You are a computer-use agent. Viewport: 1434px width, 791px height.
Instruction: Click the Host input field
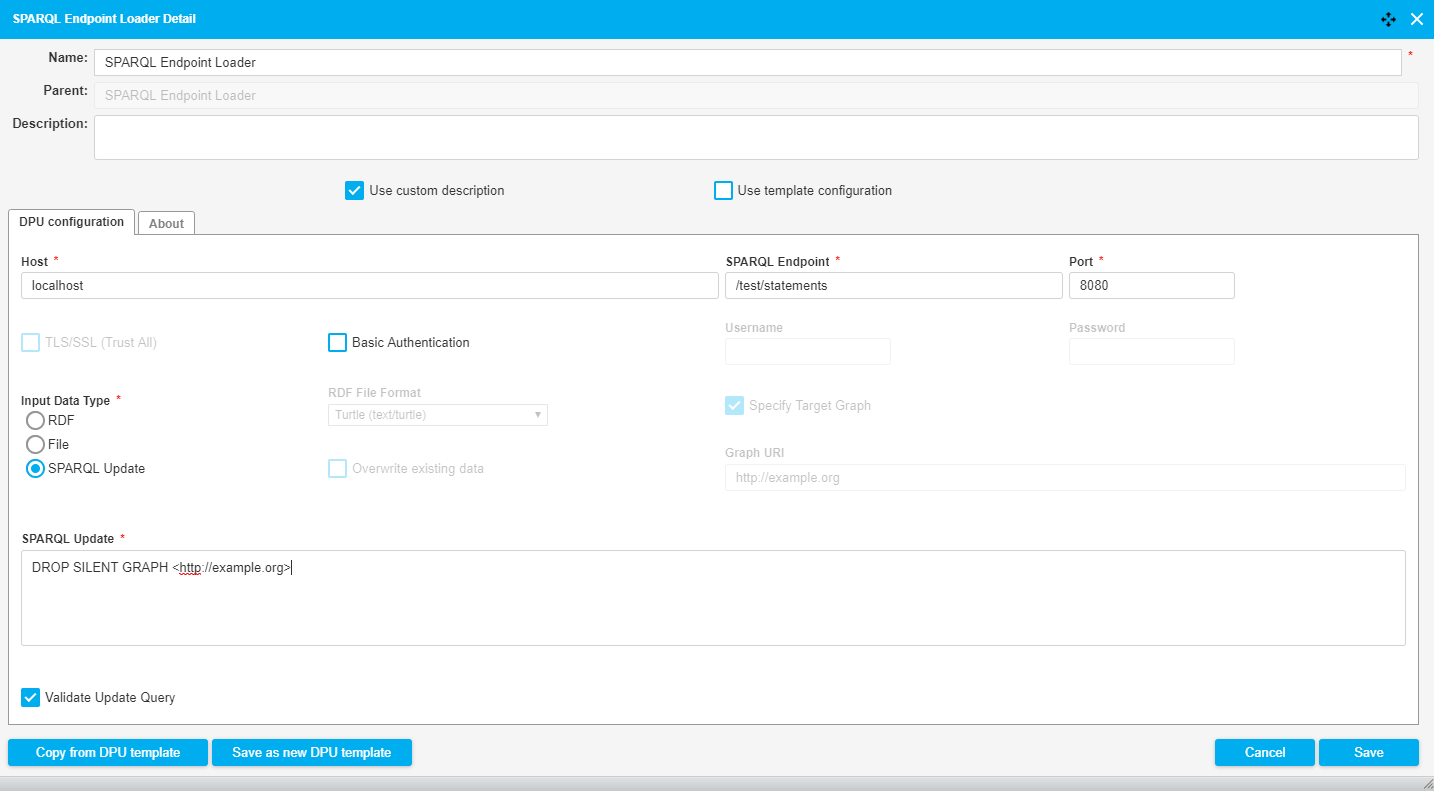click(368, 286)
